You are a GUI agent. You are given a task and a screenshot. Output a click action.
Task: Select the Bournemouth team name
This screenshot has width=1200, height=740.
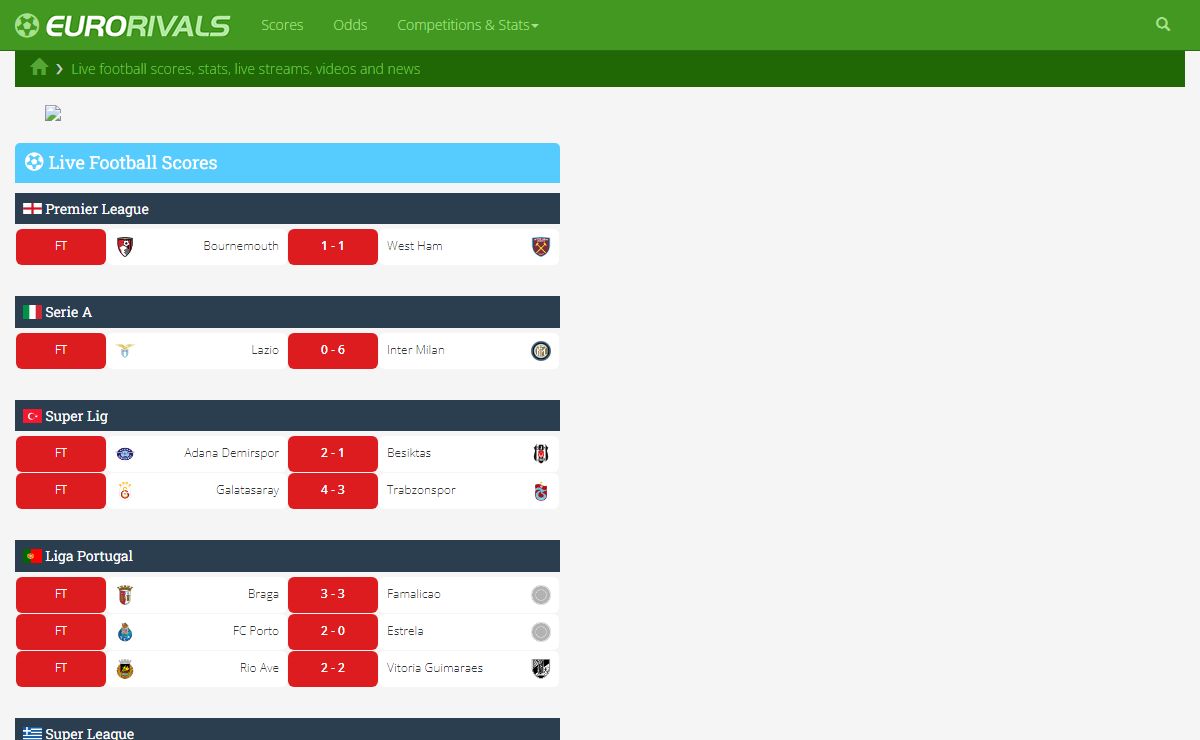point(241,246)
